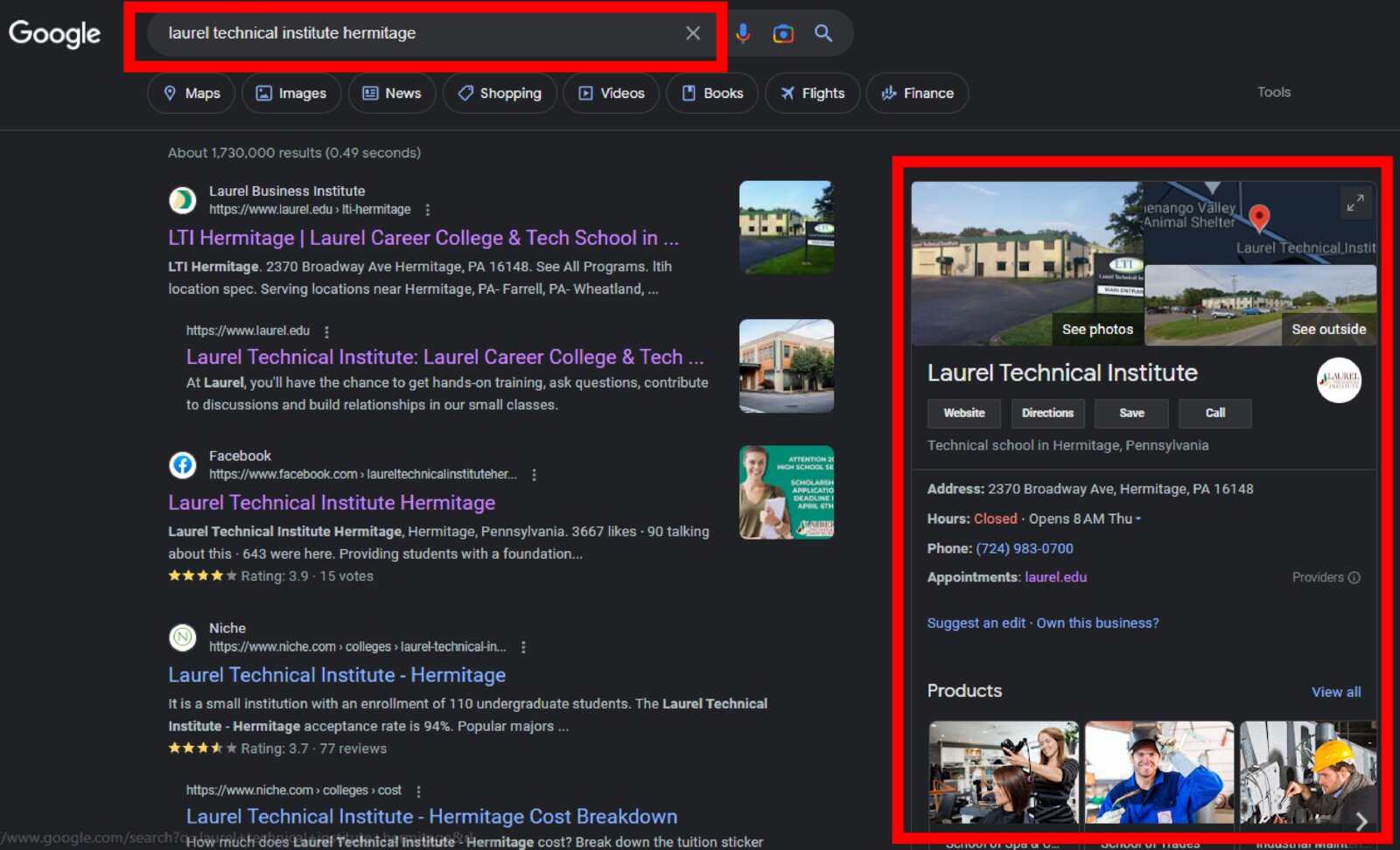1400x850 pixels.
Task: Open more options for the Niche result
Action: tap(523, 647)
